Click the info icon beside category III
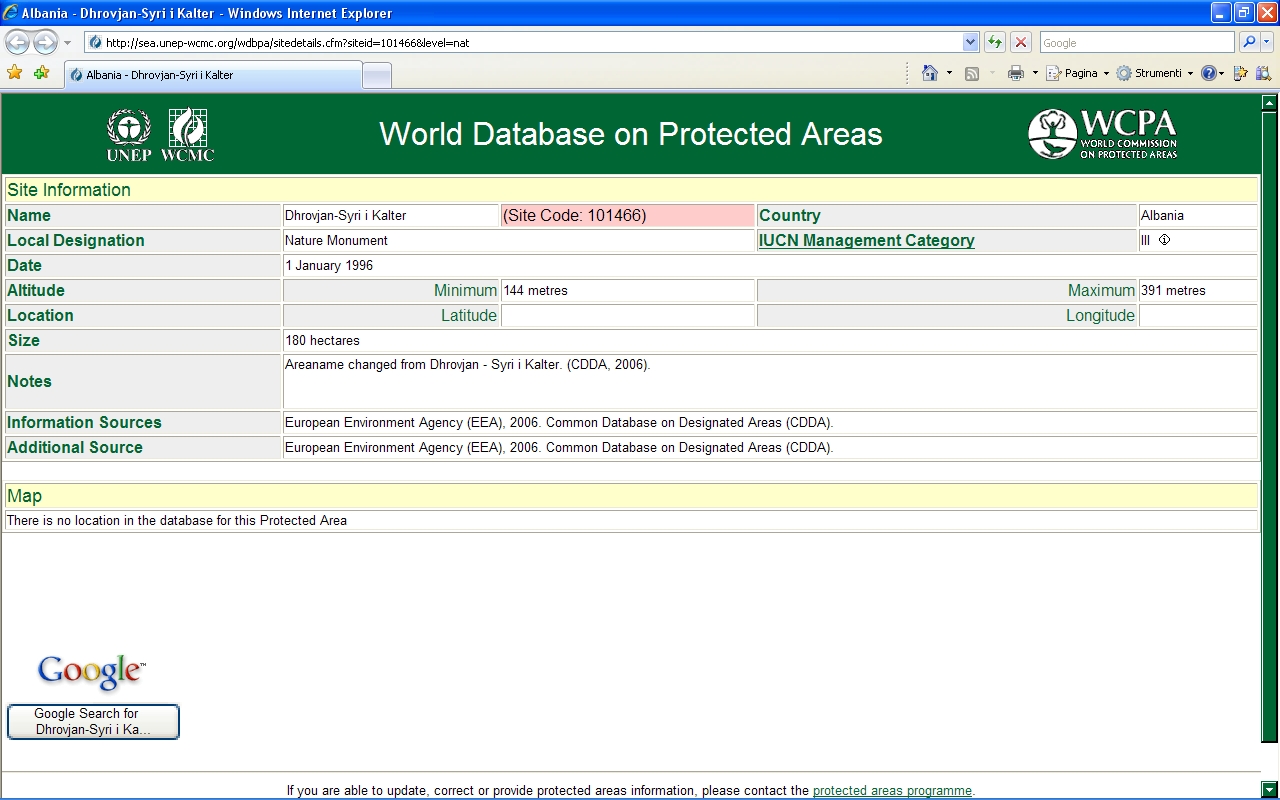Screen dimensions: 1280x800 pyautogui.click(x=1164, y=240)
